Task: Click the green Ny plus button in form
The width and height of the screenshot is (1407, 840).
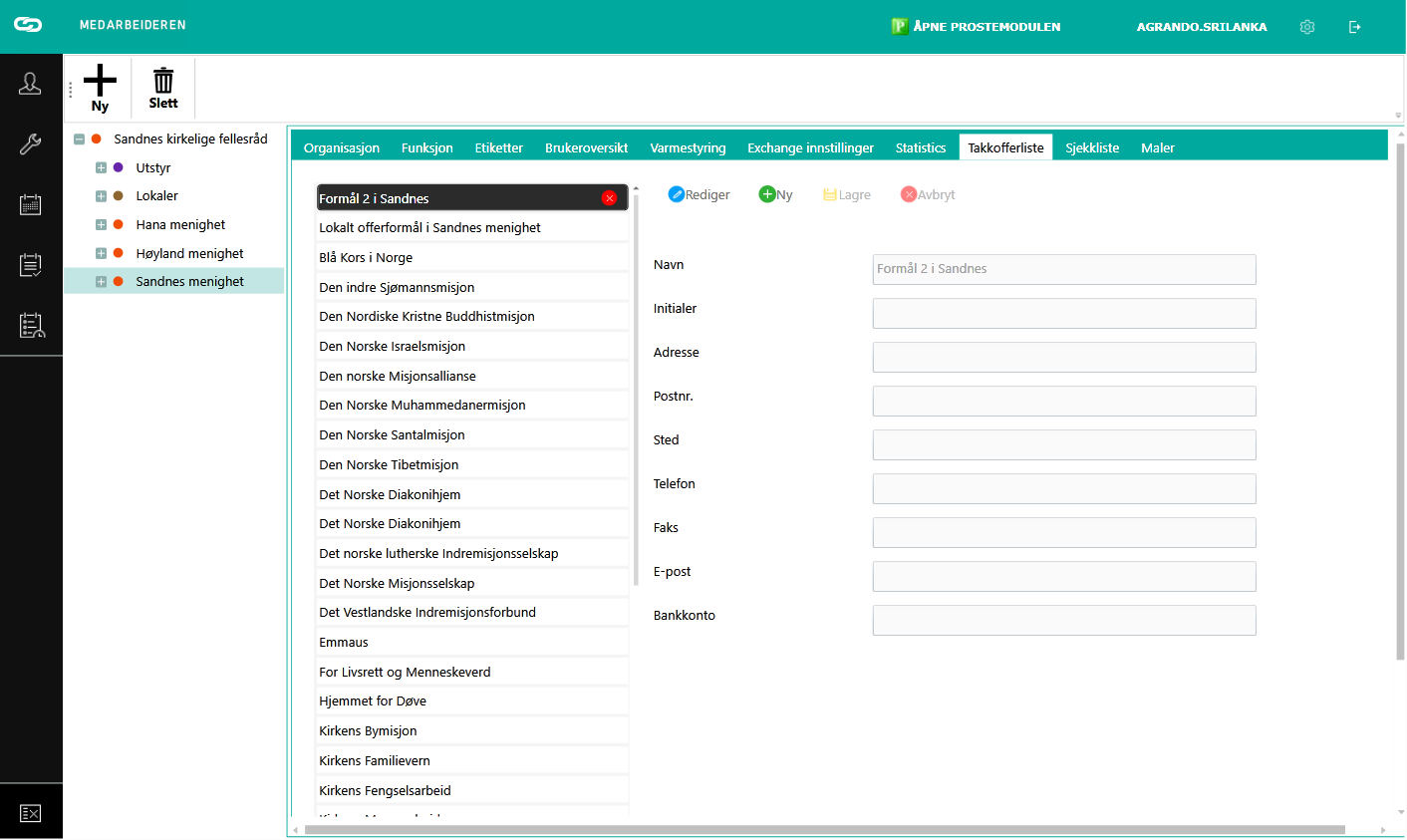Action: click(x=776, y=194)
